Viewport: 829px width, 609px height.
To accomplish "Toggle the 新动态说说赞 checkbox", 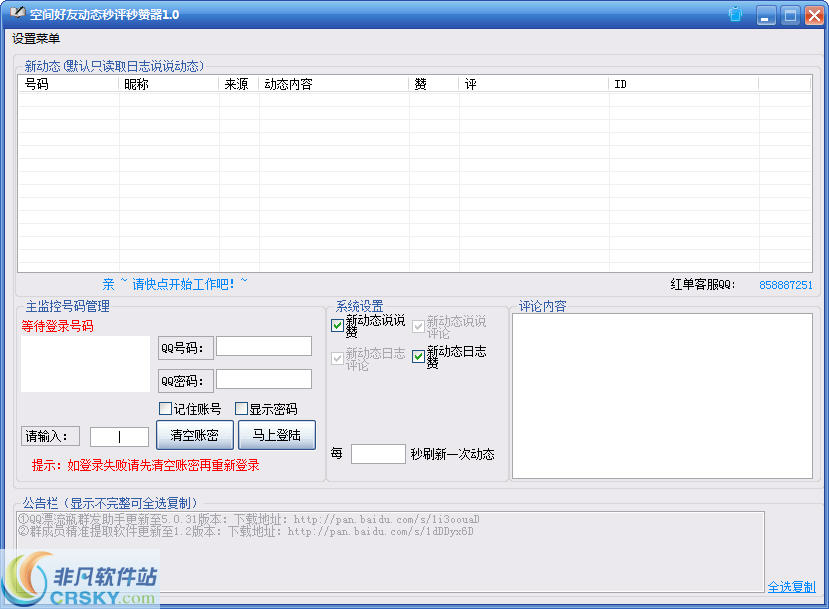I will (x=338, y=326).
